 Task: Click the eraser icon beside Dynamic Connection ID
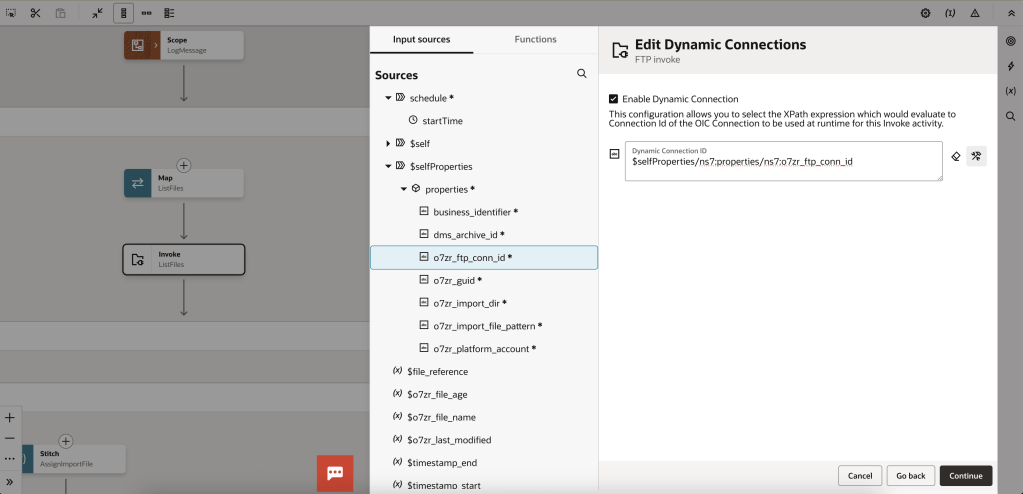tap(956, 156)
